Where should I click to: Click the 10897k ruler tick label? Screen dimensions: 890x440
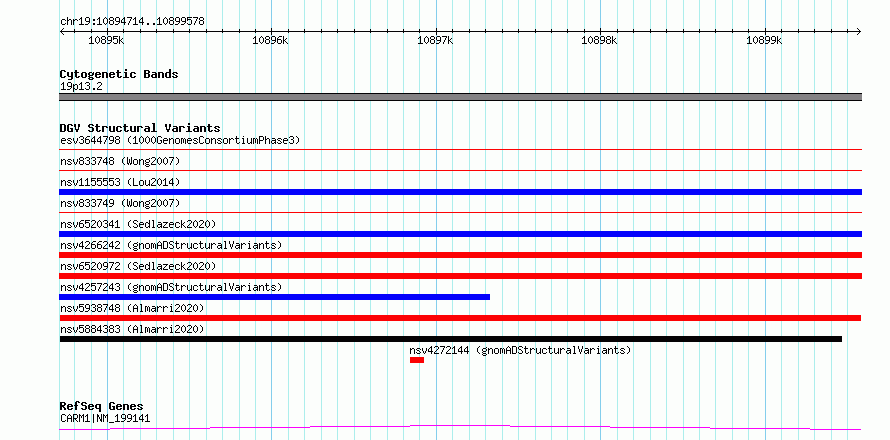435,40
